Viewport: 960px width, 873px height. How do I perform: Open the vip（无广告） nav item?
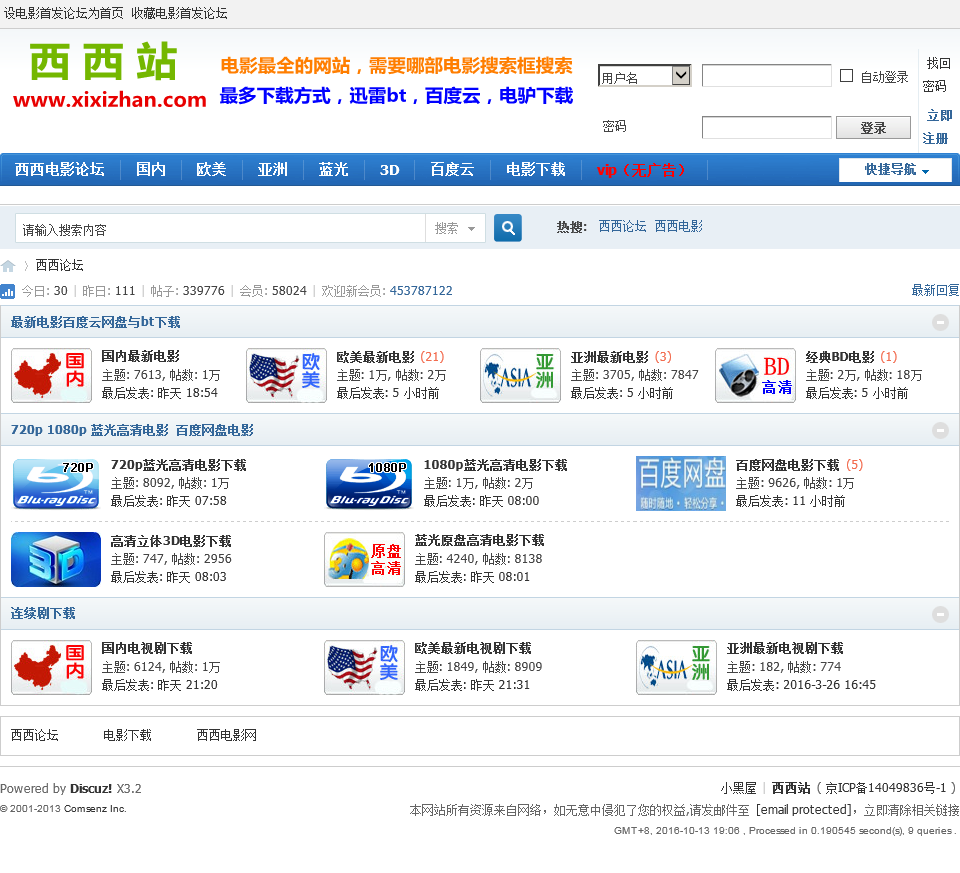point(642,170)
